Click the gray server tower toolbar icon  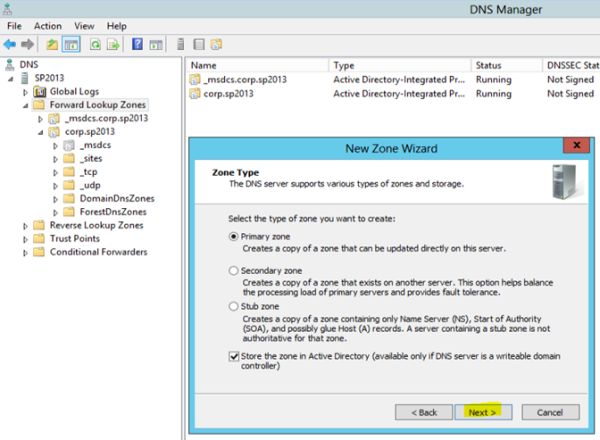[181, 44]
